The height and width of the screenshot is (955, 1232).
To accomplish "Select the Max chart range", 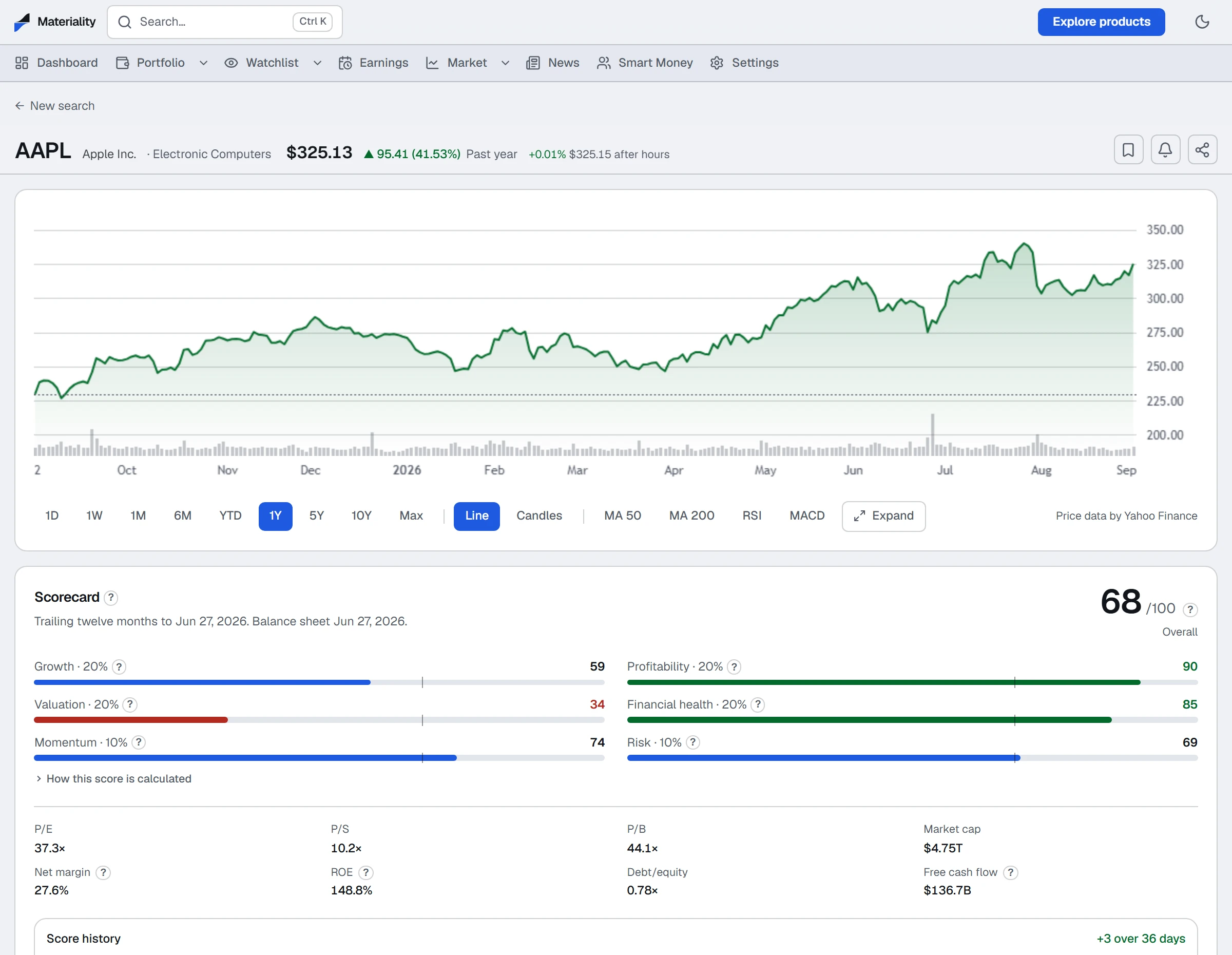I will 411,515.
